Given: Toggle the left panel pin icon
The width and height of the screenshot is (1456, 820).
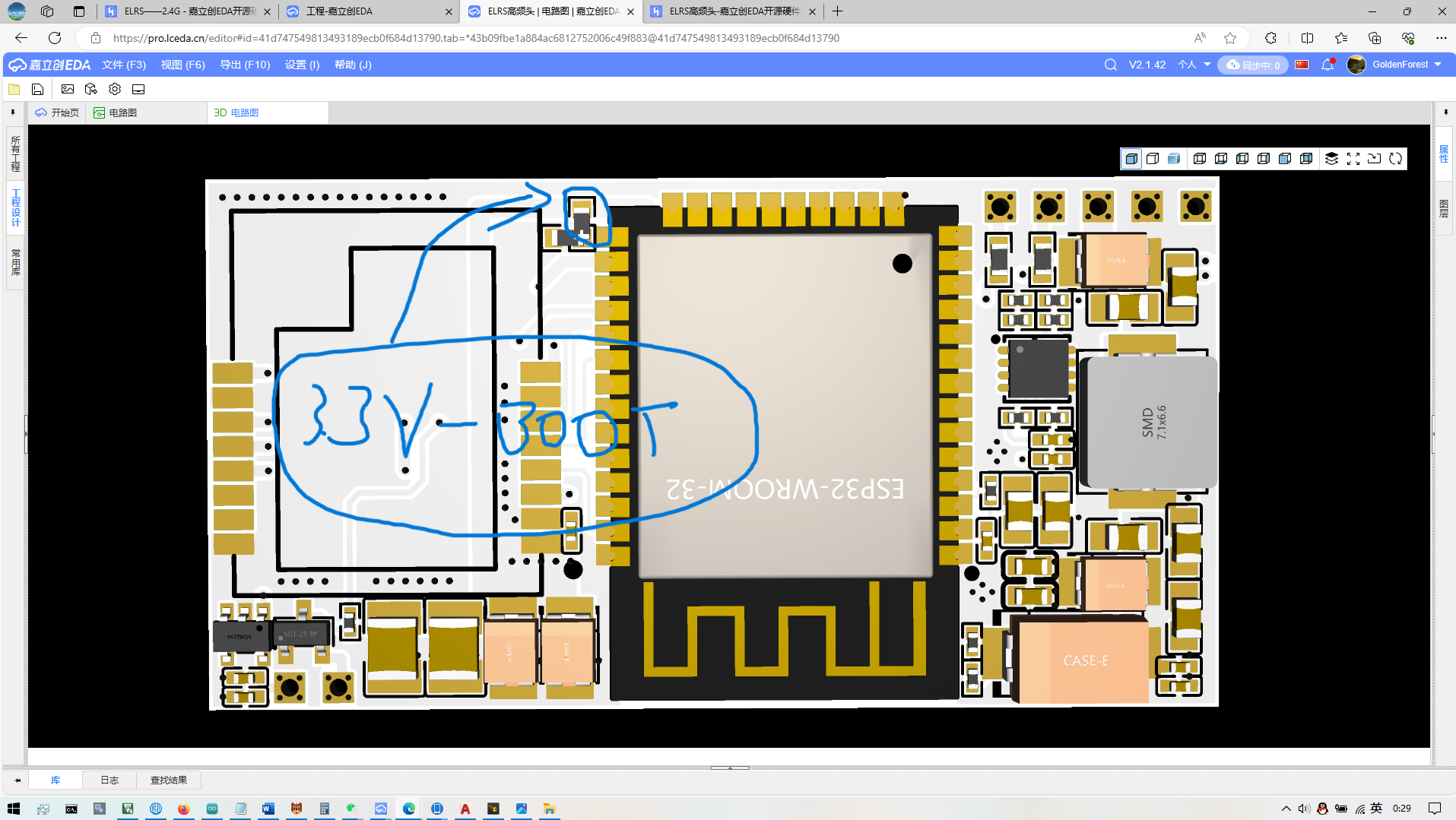Looking at the screenshot, I should point(13,112).
